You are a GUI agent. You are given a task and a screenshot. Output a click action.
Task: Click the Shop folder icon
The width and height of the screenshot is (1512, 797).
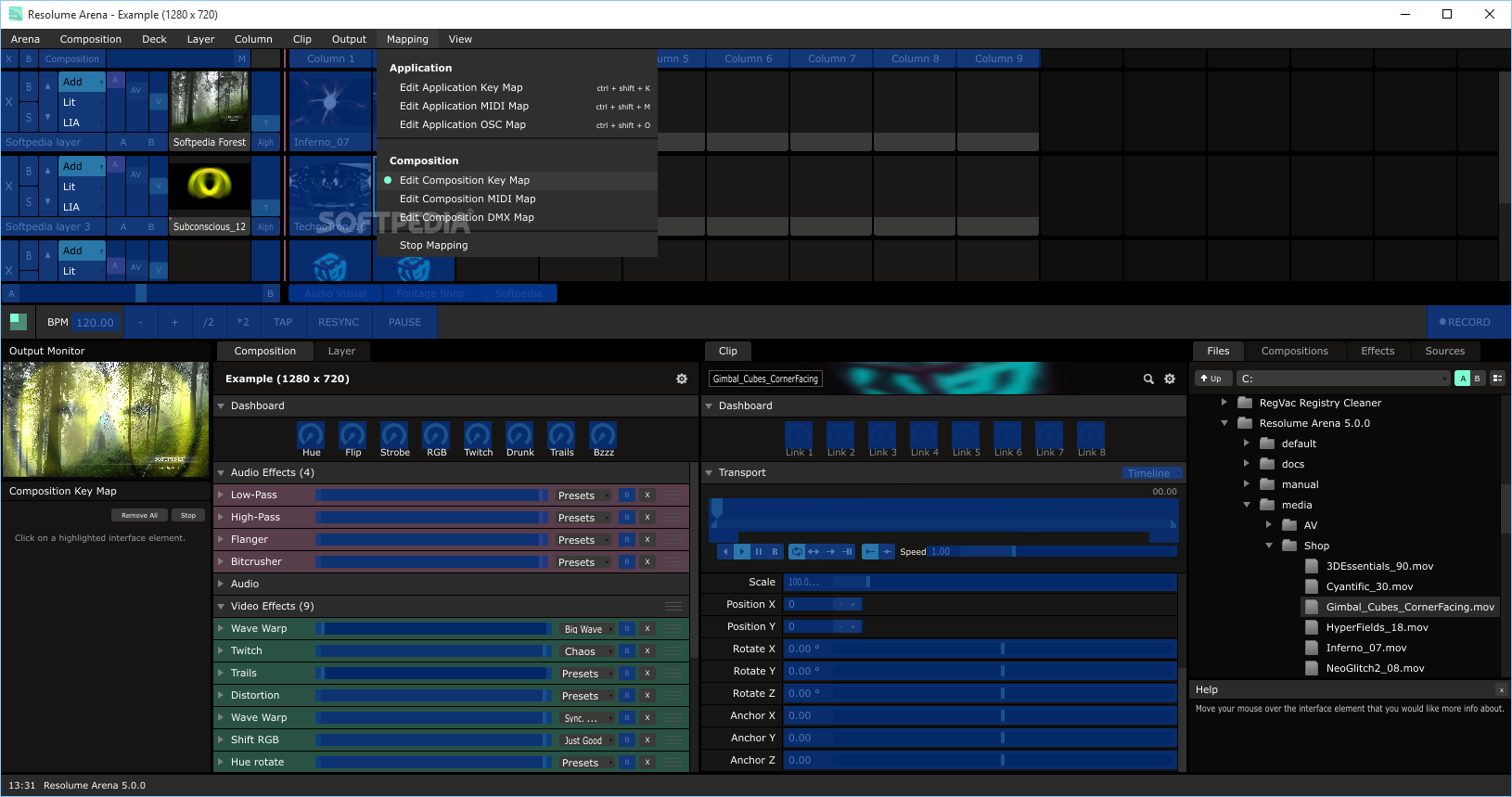[1289, 546]
